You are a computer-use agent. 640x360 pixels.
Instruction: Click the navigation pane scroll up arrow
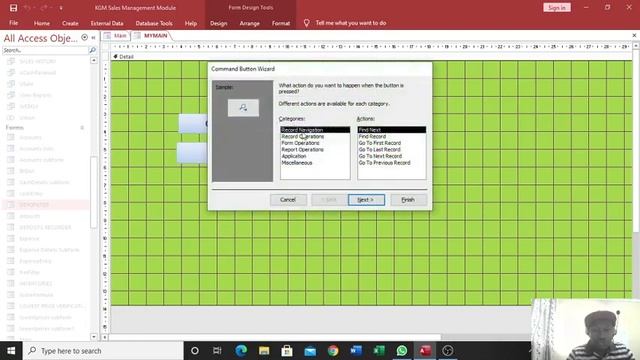(x=93, y=60)
